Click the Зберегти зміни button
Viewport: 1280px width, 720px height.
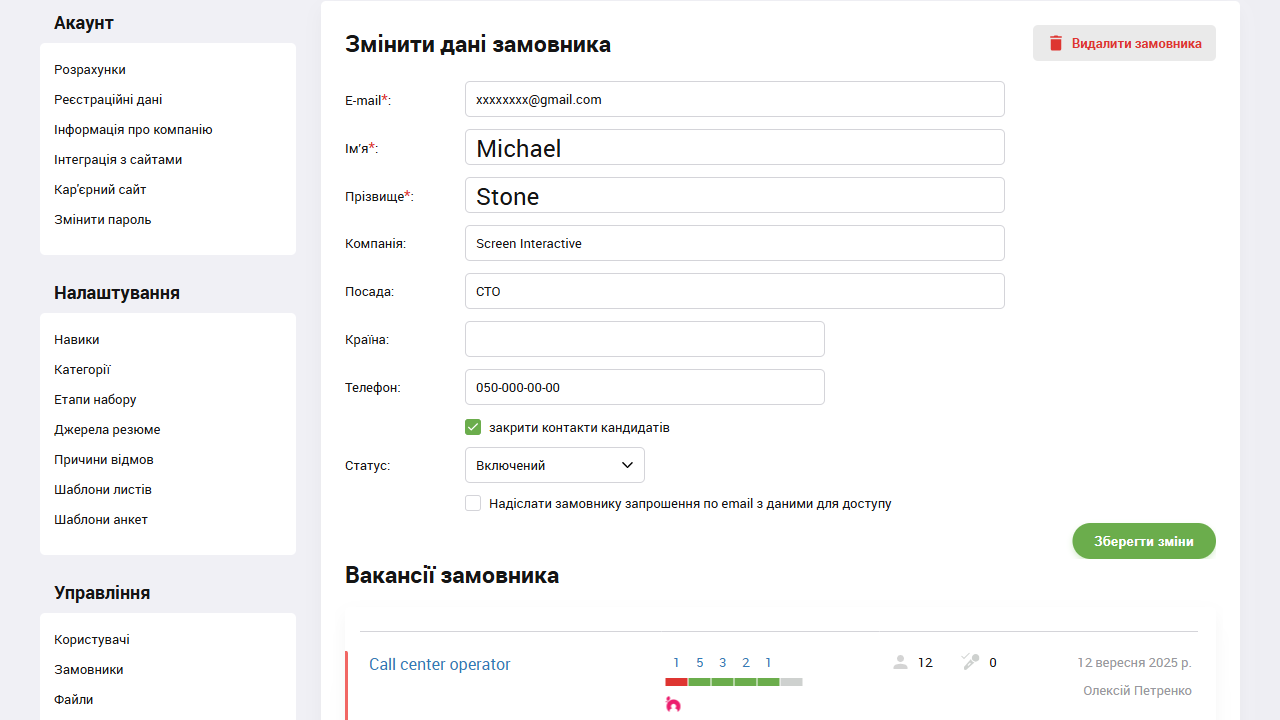(x=1144, y=541)
